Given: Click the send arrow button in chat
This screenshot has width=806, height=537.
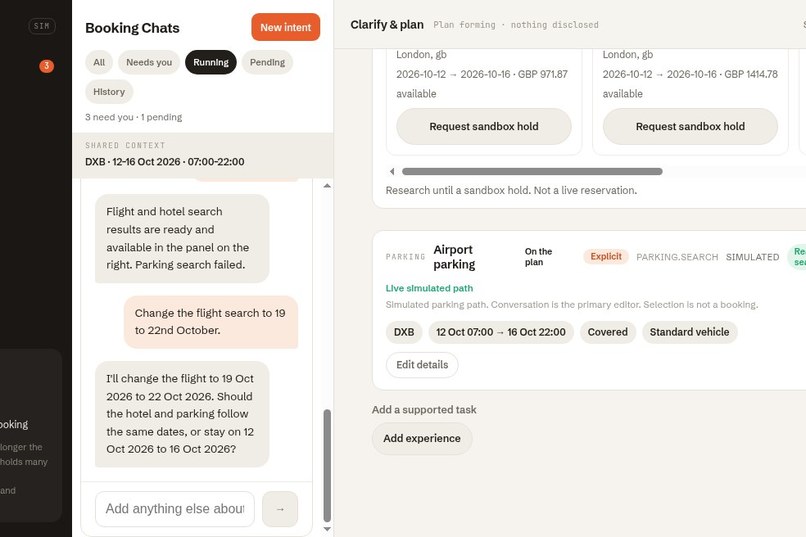Looking at the screenshot, I should pos(280,509).
